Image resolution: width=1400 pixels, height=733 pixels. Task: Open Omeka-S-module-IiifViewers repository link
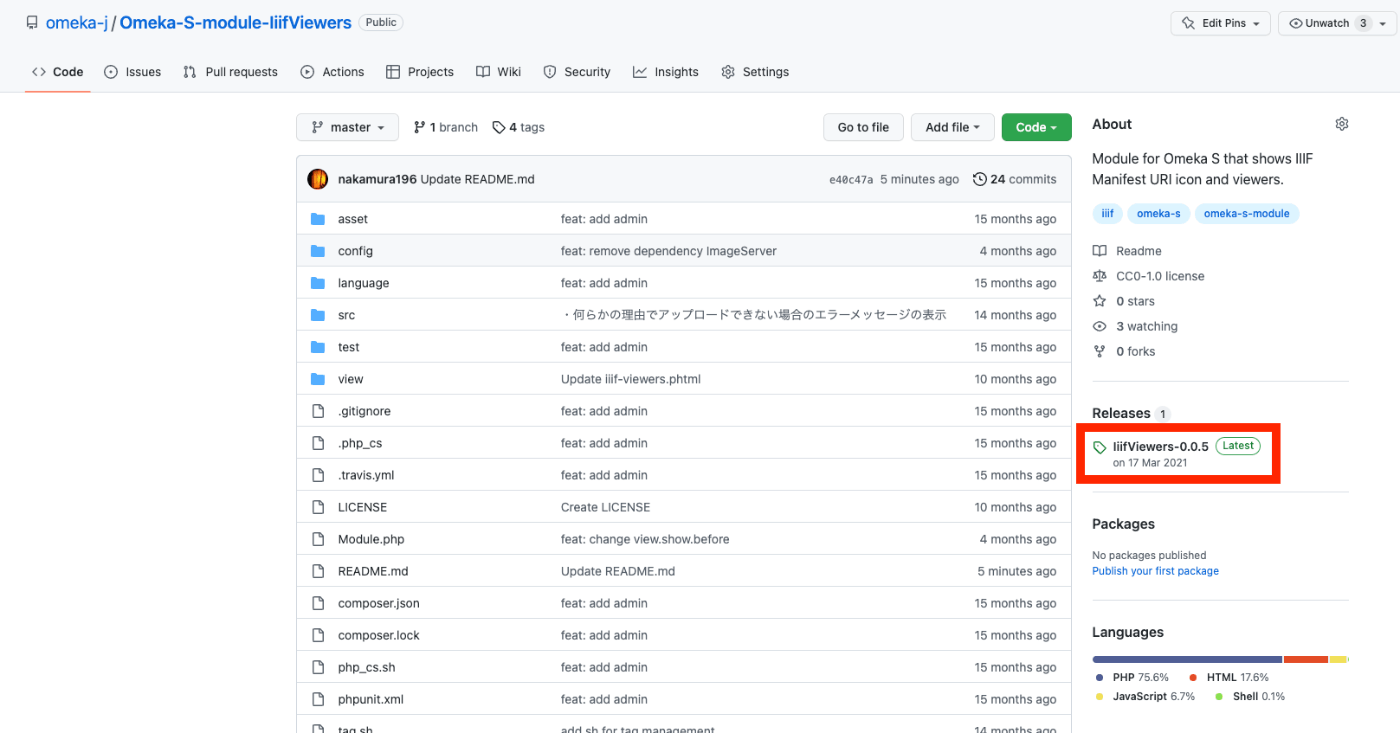point(235,22)
